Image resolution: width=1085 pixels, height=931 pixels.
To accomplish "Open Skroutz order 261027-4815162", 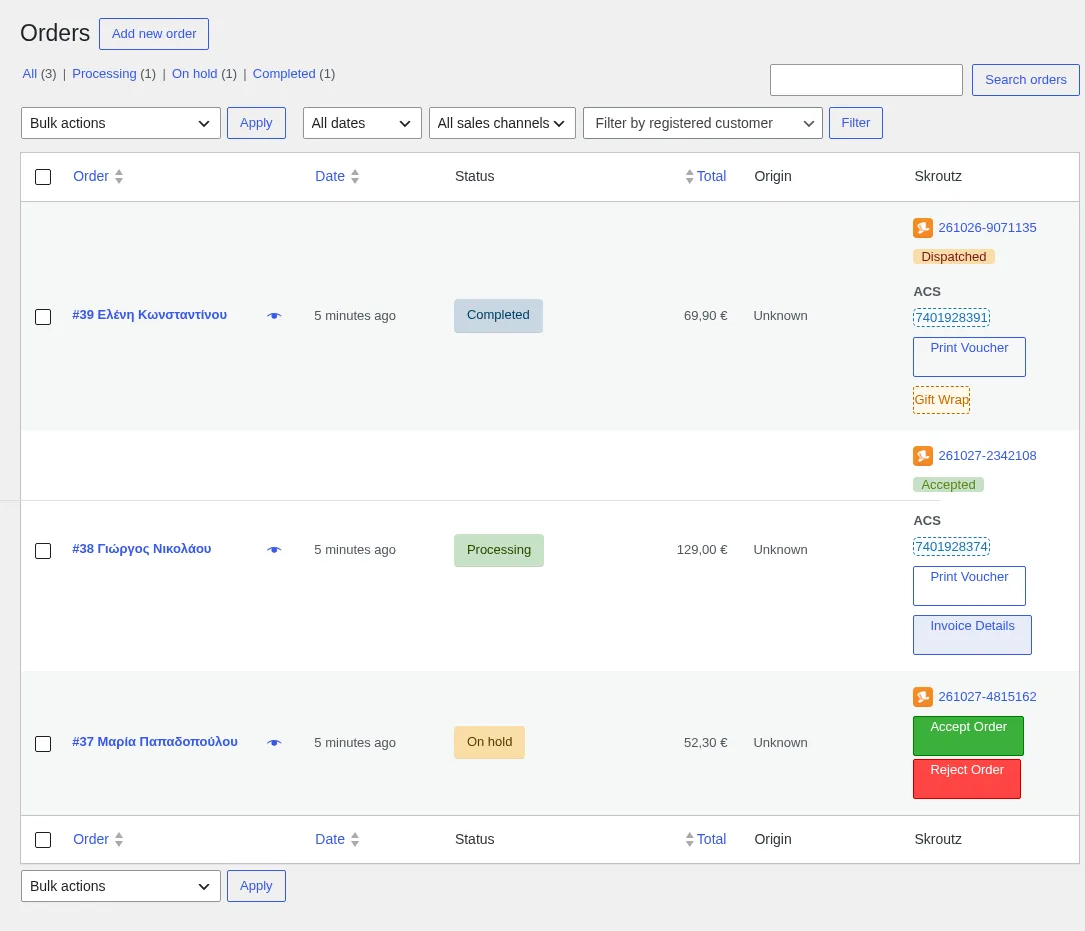I will (x=987, y=696).
